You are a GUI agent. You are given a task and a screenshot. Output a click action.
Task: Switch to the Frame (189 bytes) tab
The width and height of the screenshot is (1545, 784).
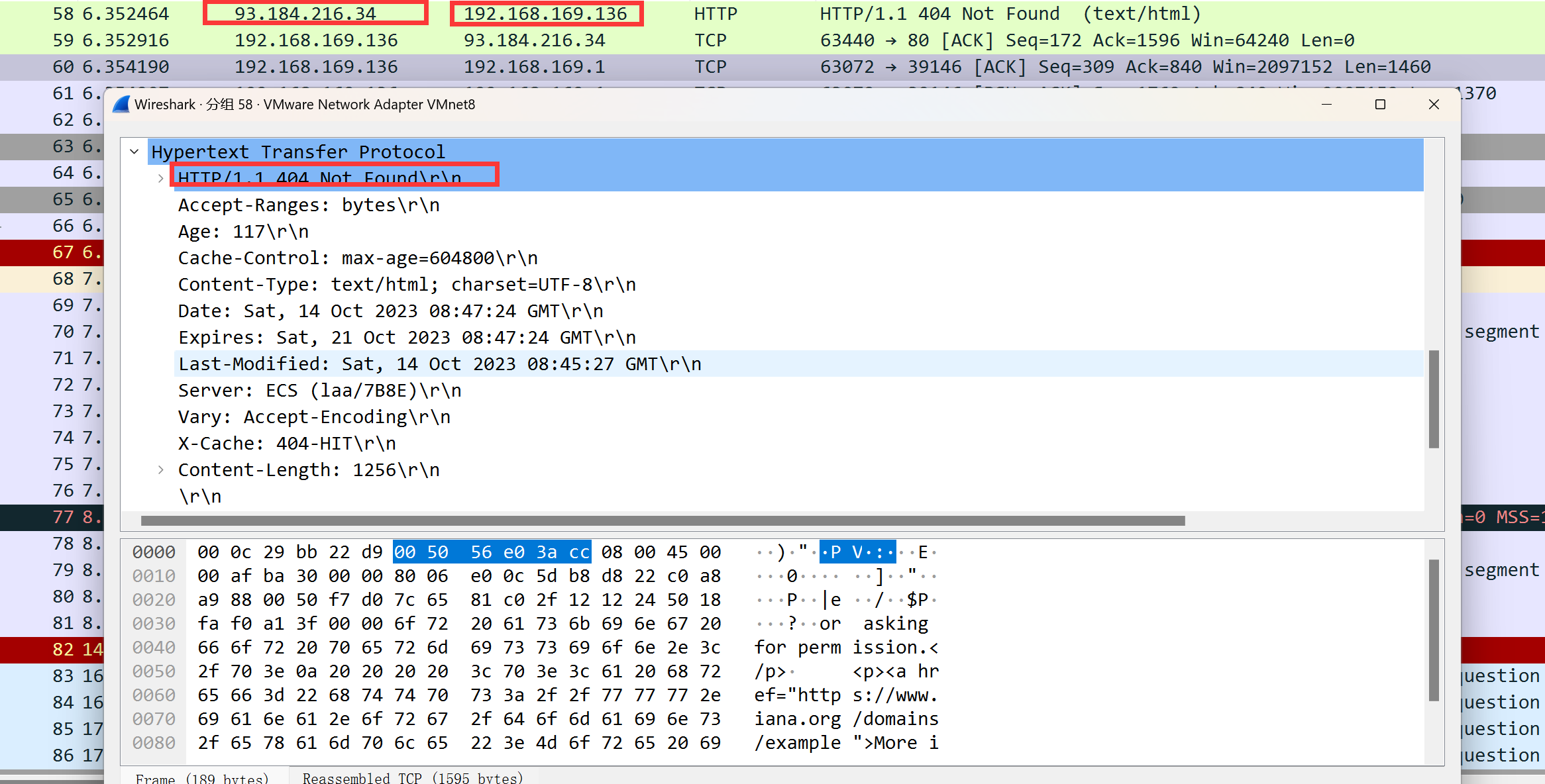pos(202,777)
